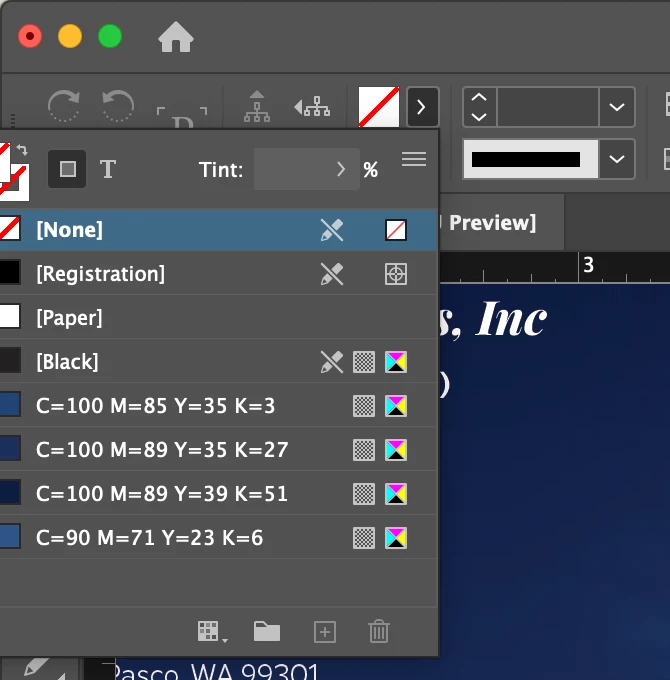
Task: Click New Color Group folder icon
Action: (267, 631)
